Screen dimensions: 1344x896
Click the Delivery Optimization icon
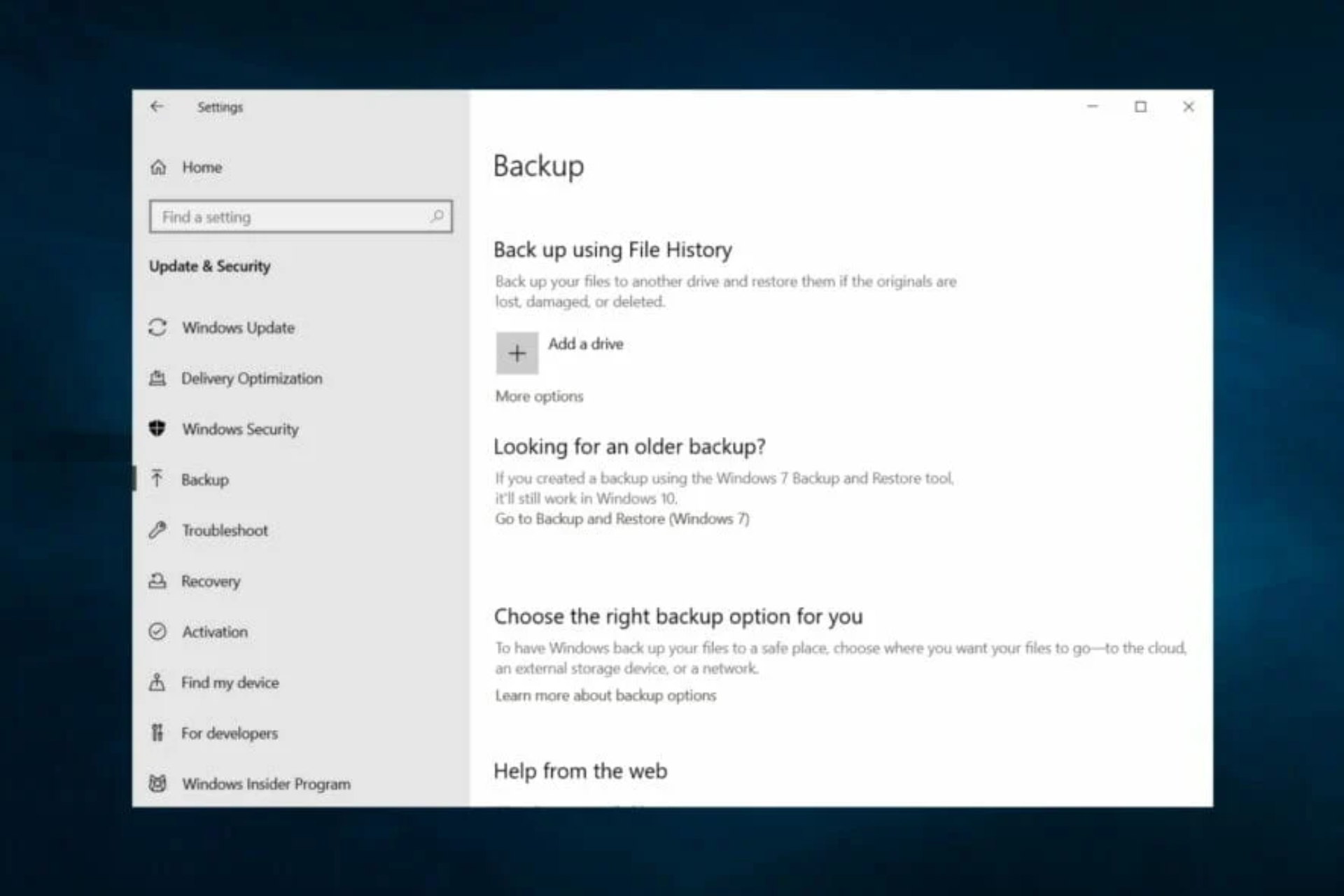158,378
